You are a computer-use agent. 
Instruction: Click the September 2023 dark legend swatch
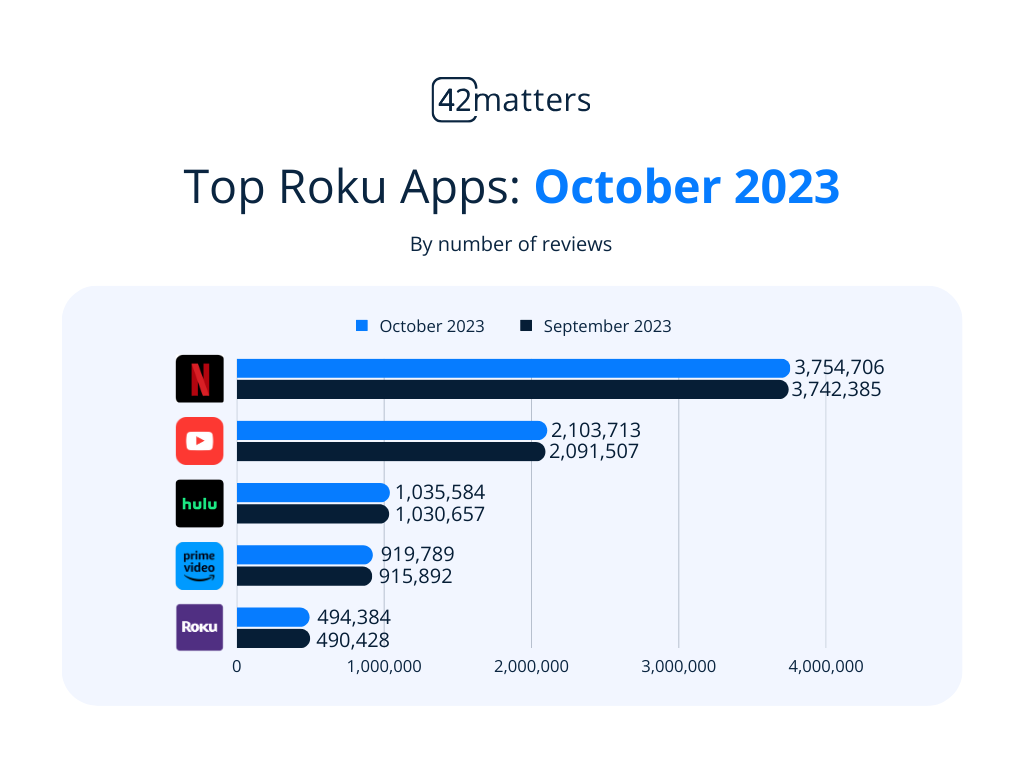526,325
